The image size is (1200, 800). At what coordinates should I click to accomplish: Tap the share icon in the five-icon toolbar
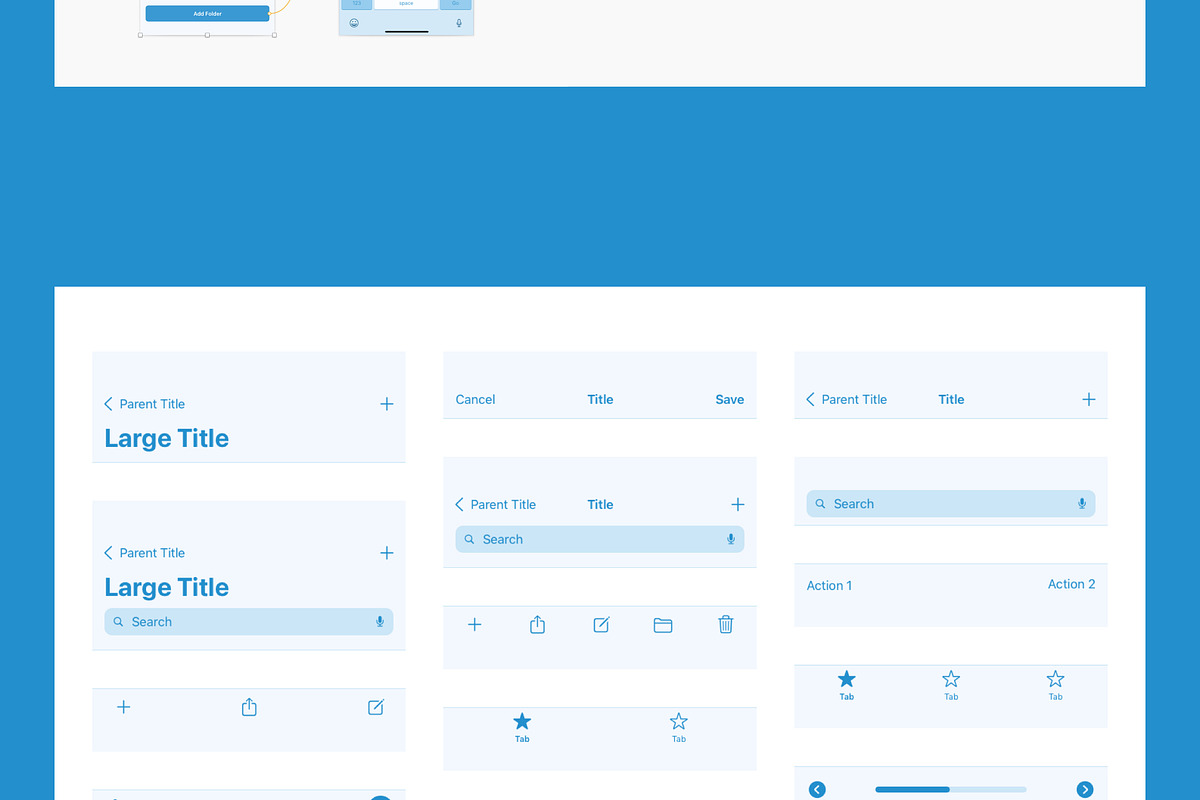[x=537, y=625]
